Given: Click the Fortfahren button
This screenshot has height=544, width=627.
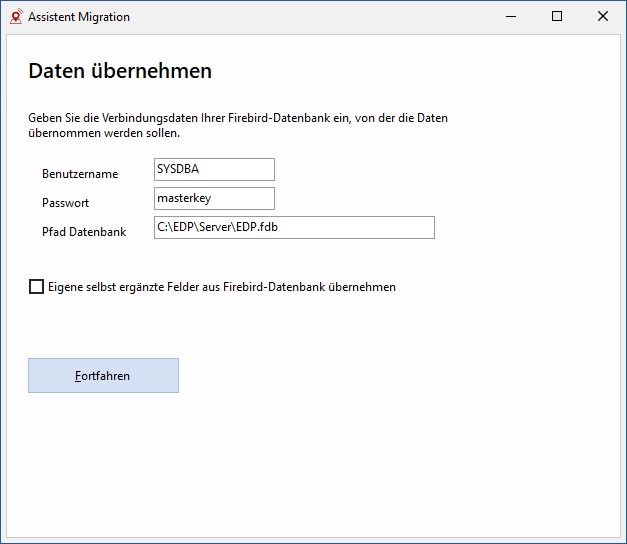Looking at the screenshot, I should (103, 376).
